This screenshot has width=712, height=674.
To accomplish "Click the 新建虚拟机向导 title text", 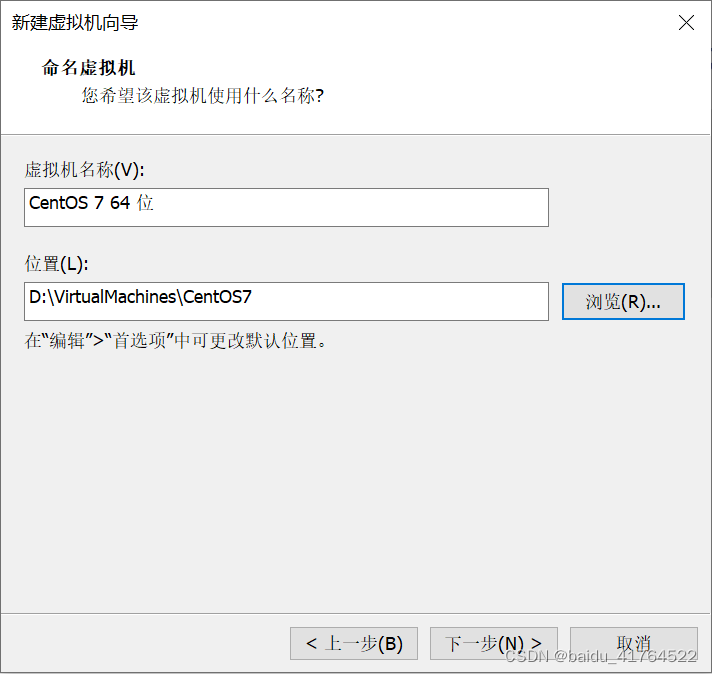I will [75, 23].
